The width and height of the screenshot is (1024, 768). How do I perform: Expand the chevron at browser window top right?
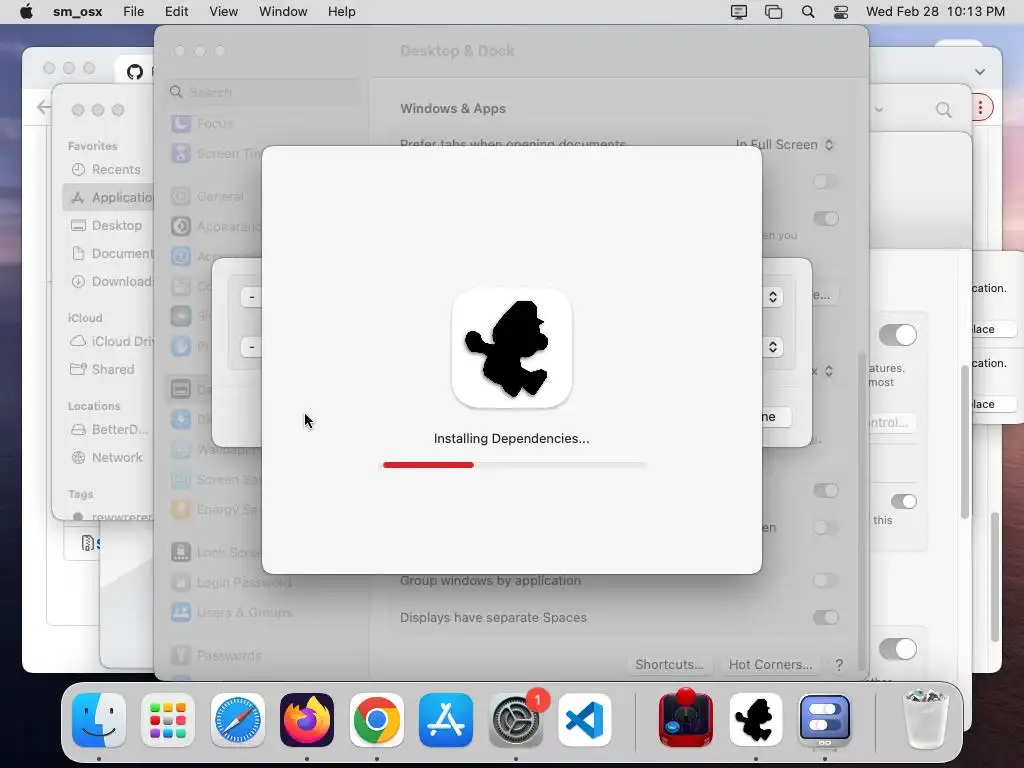[980, 72]
